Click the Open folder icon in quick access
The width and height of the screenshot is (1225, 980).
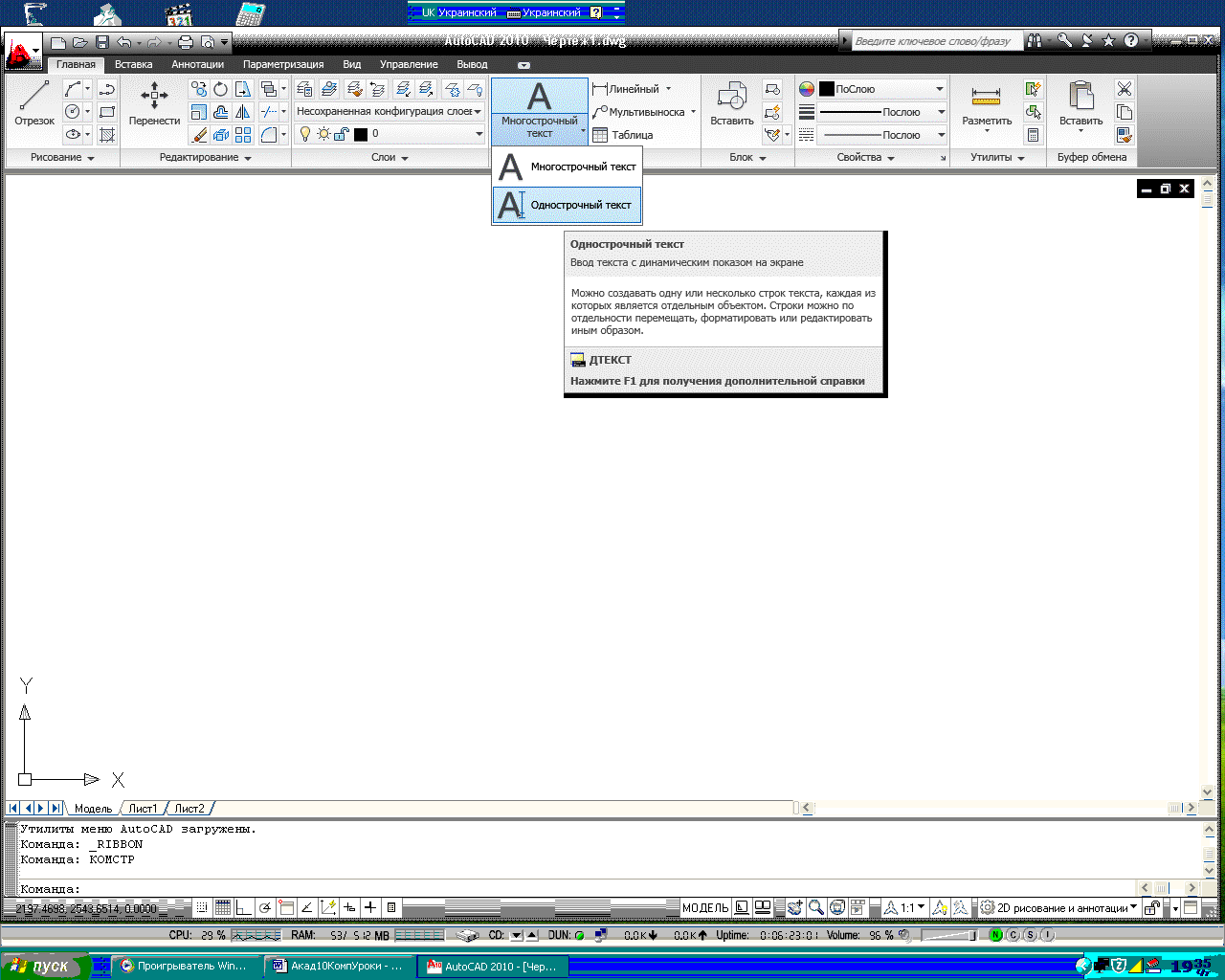pyautogui.click(x=80, y=42)
